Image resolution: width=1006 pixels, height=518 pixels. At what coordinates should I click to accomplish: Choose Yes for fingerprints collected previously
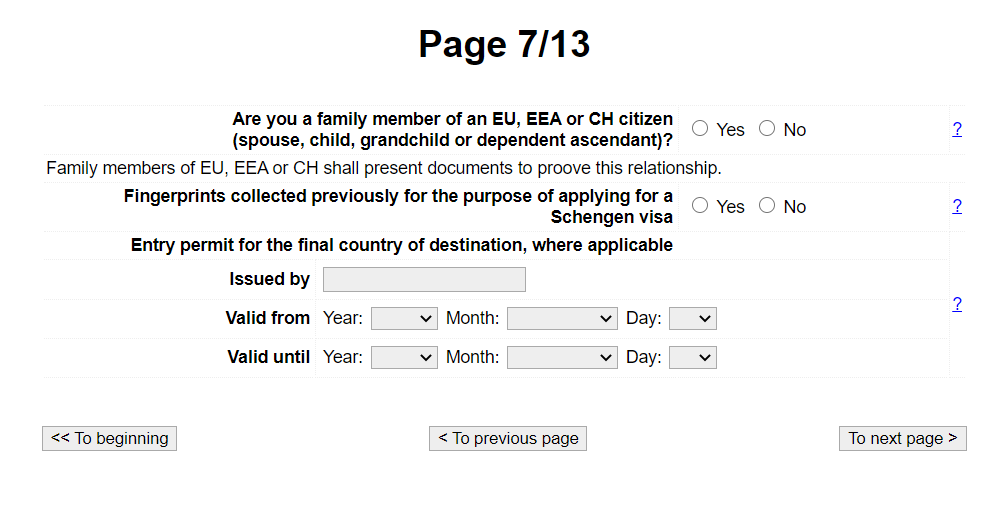700,205
